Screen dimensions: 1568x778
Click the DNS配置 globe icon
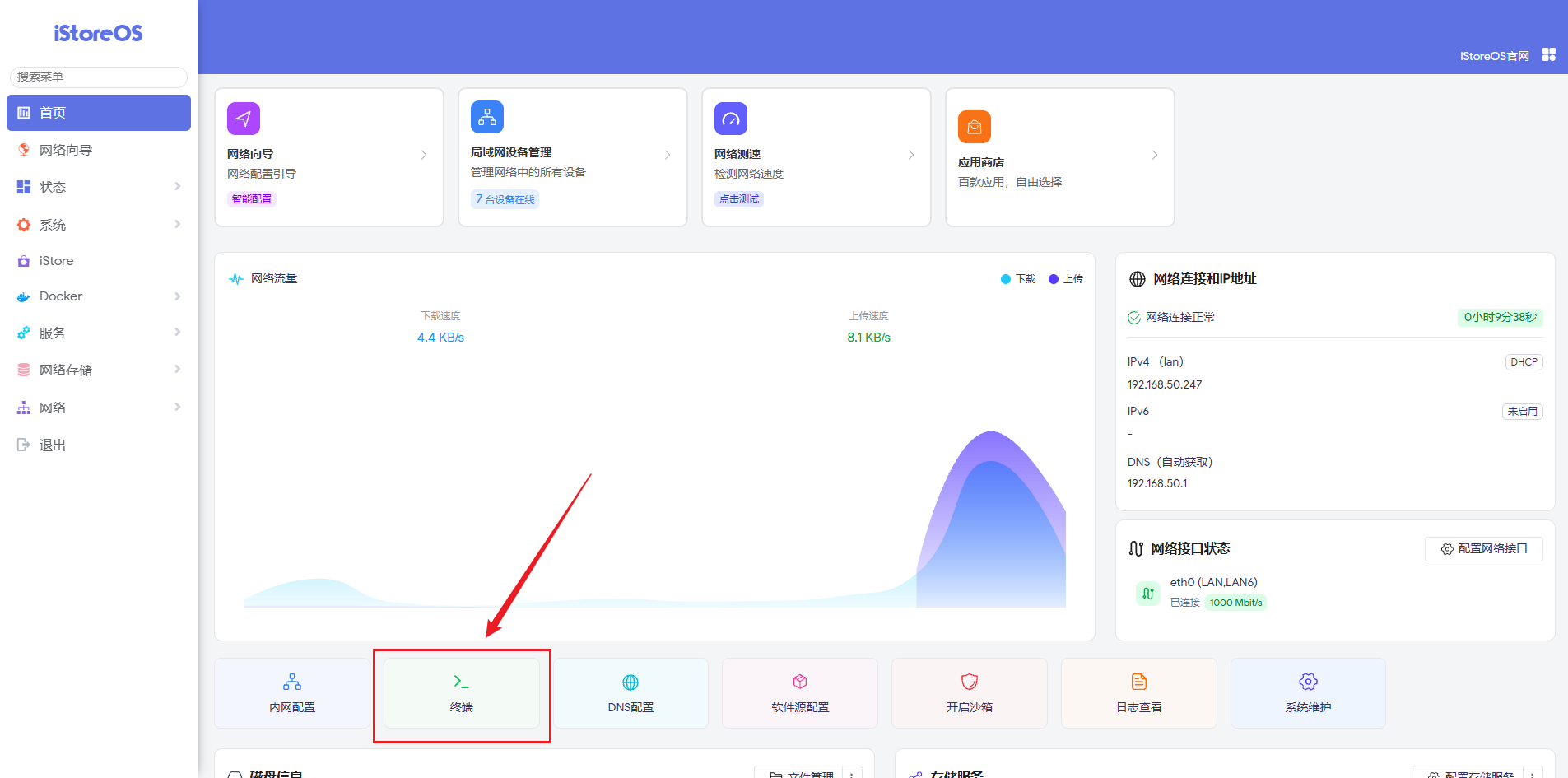tap(630, 682)
